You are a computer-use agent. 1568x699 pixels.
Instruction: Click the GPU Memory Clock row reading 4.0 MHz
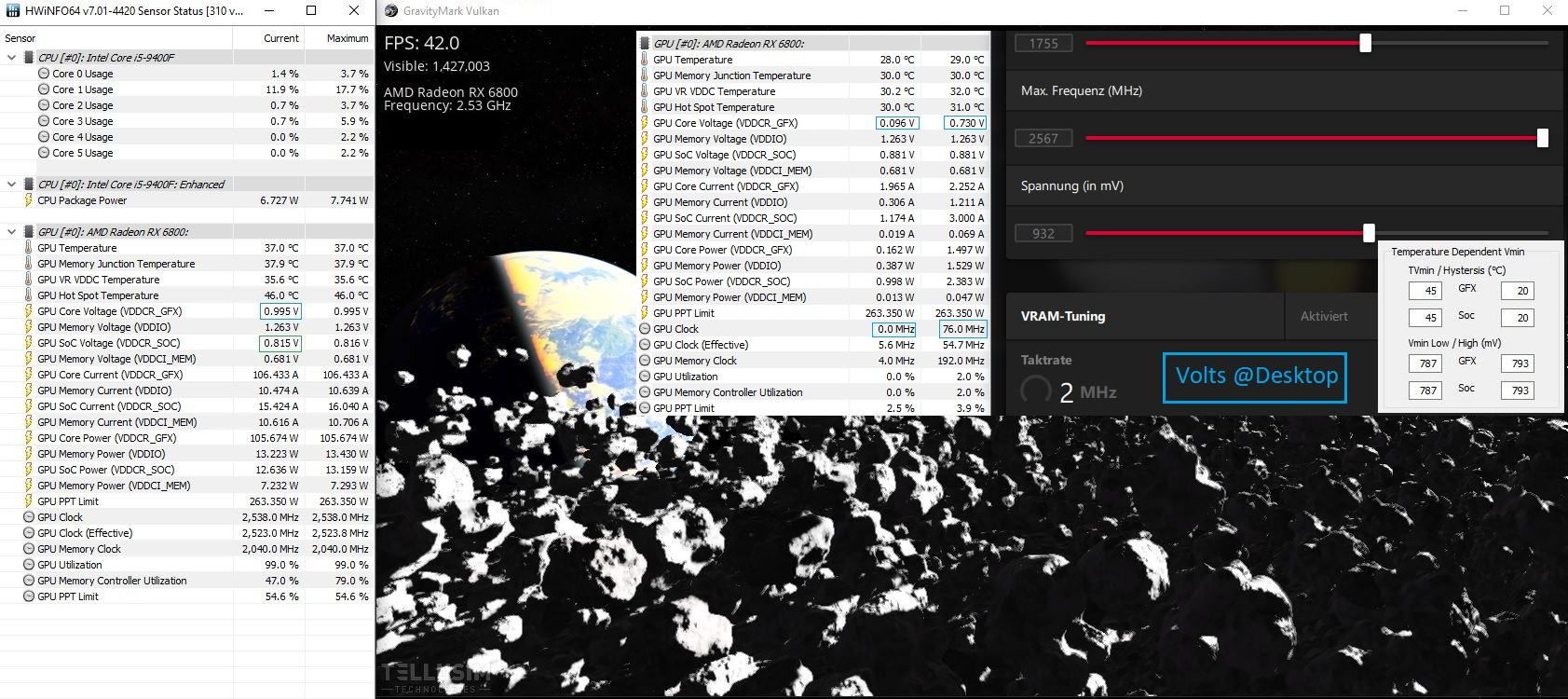click(812, 361)
